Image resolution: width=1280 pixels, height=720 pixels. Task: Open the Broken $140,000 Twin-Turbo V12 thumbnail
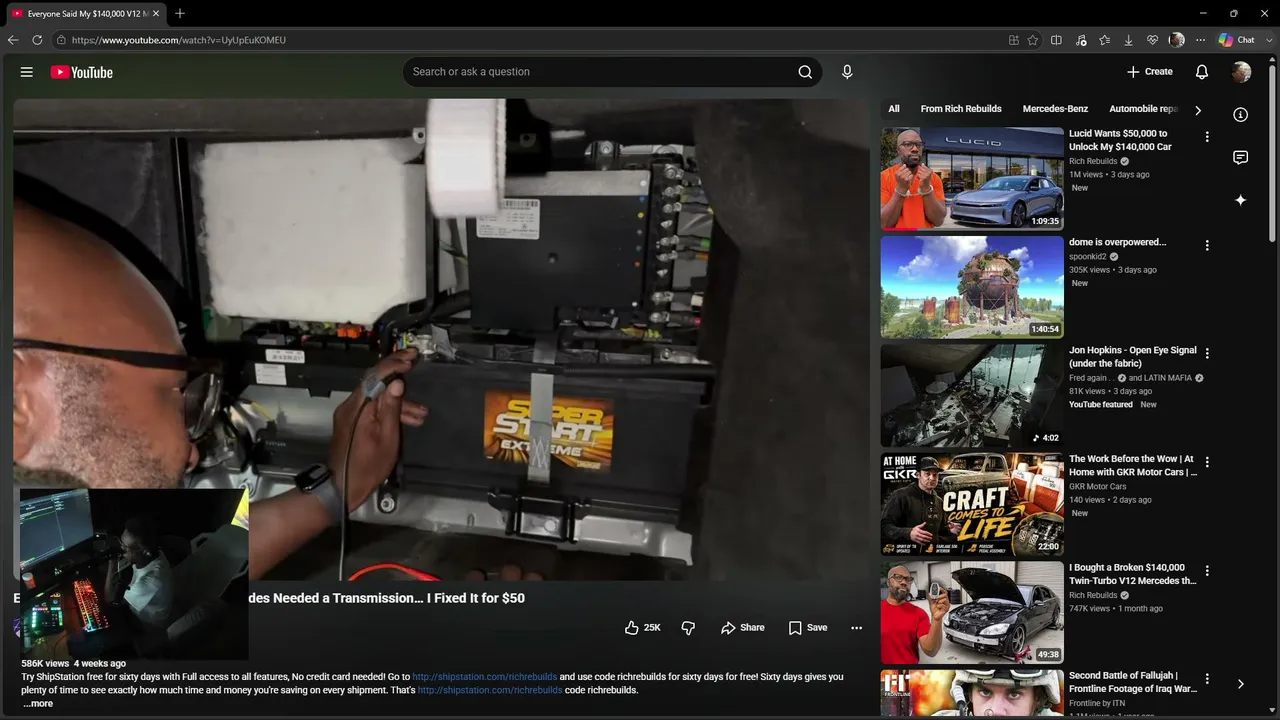pos(972,613)
